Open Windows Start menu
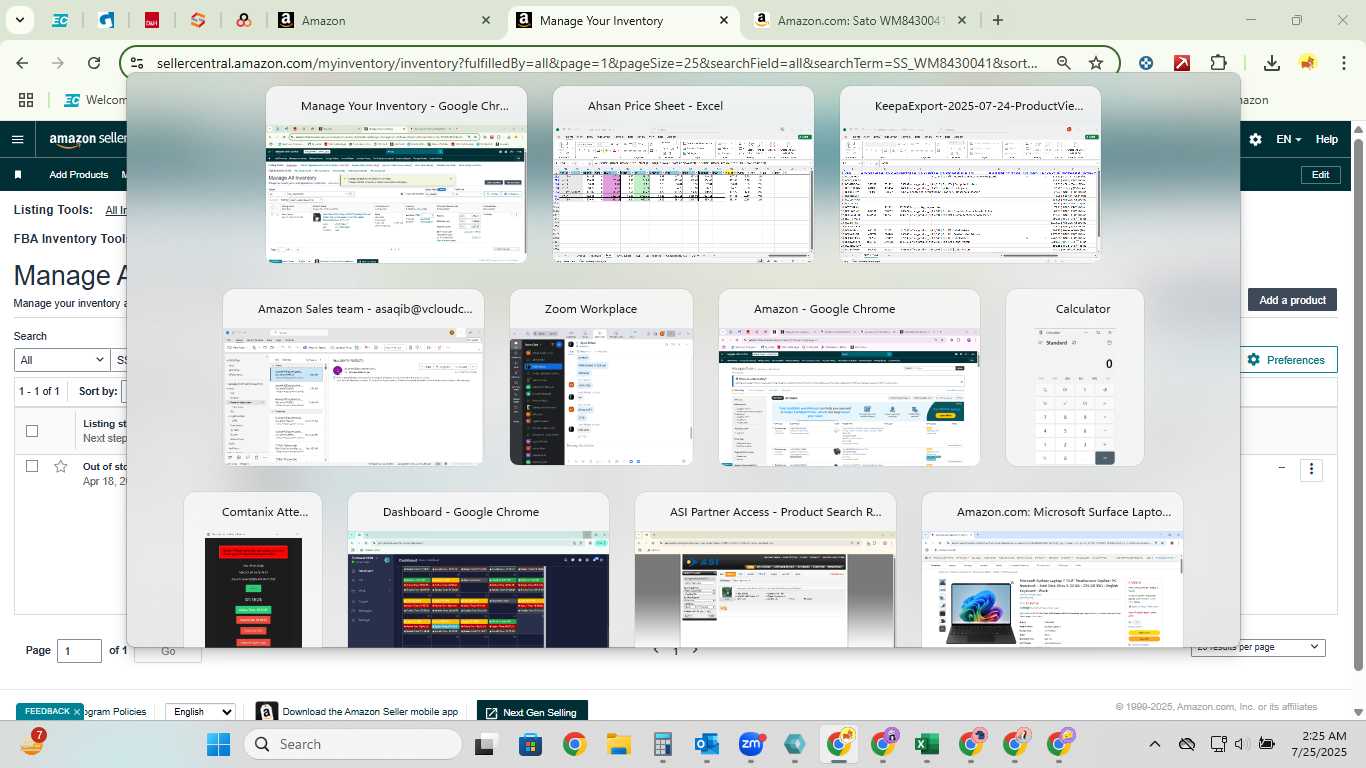The height and width of the screenshot is (768, 1366). point(218,744)
